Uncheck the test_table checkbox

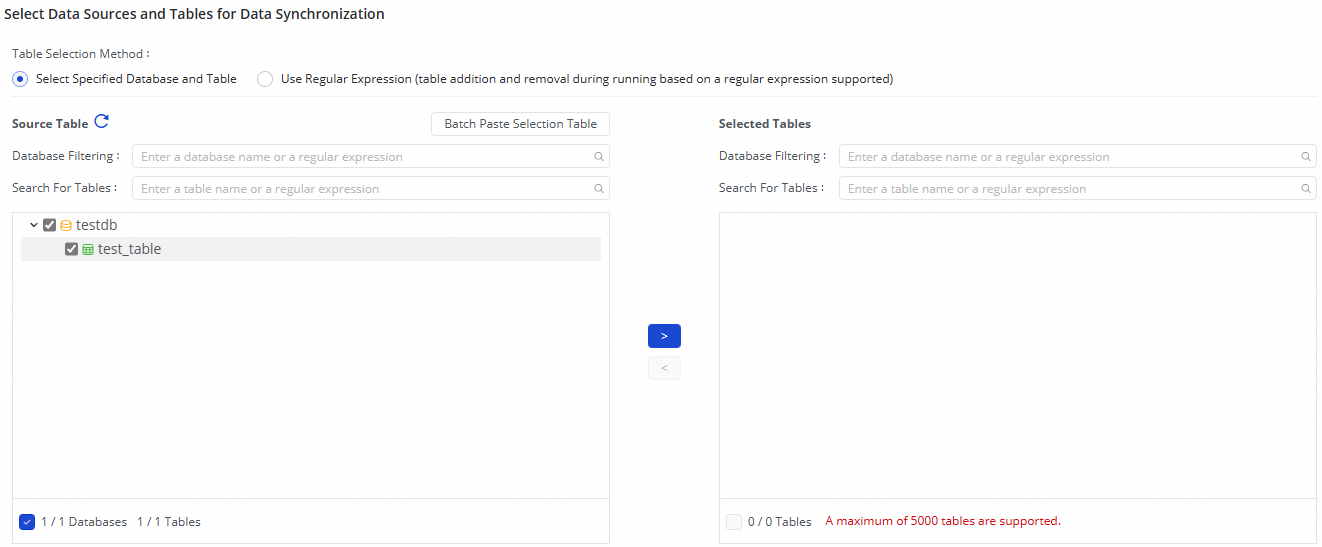[71, 250]
